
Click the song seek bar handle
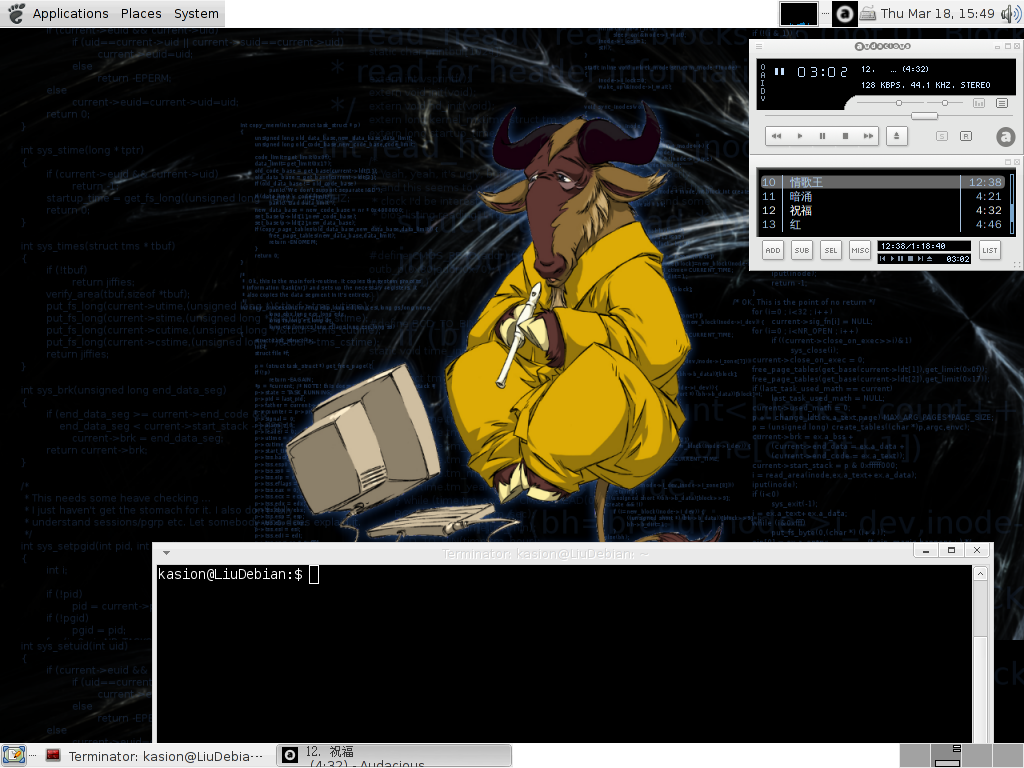(924, 116)
